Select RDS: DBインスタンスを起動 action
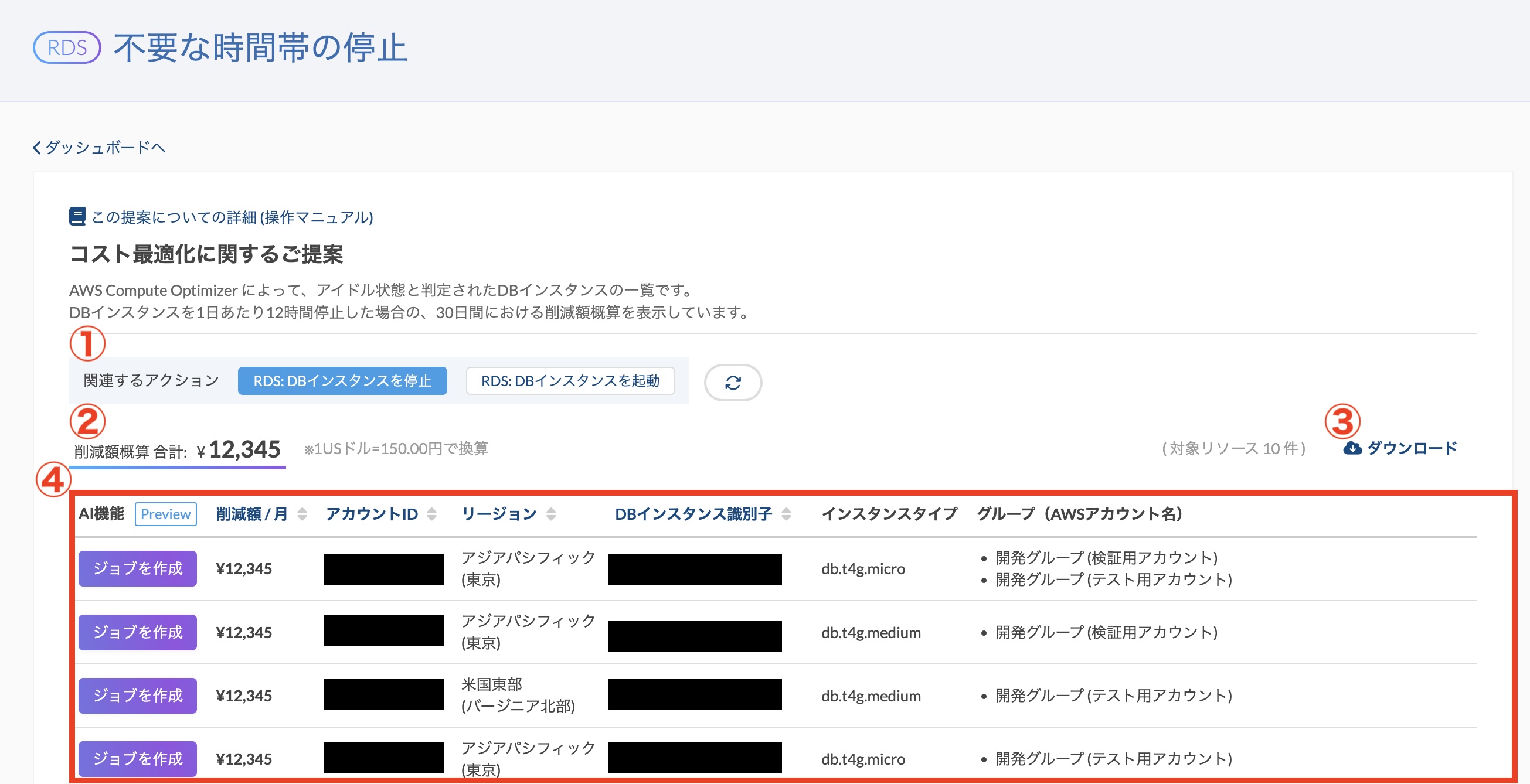 click(570, 381)
